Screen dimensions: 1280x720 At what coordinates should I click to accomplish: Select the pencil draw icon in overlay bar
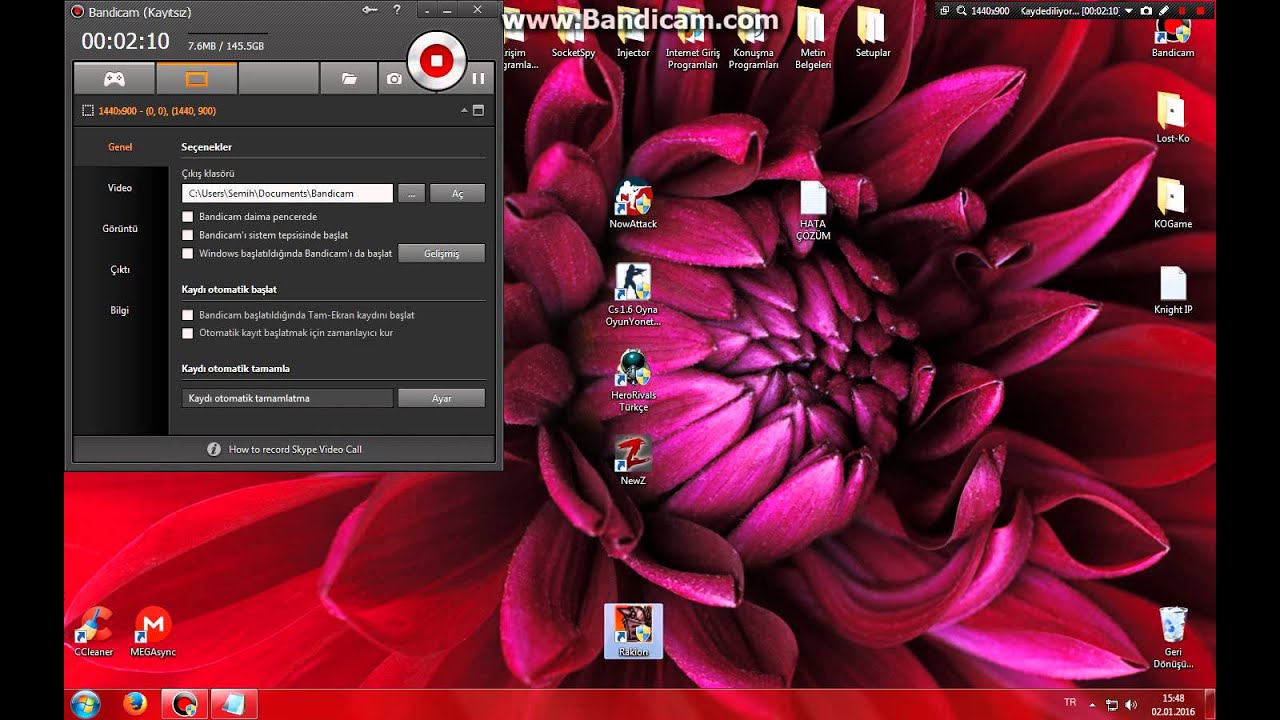[x=1164, y=10]
